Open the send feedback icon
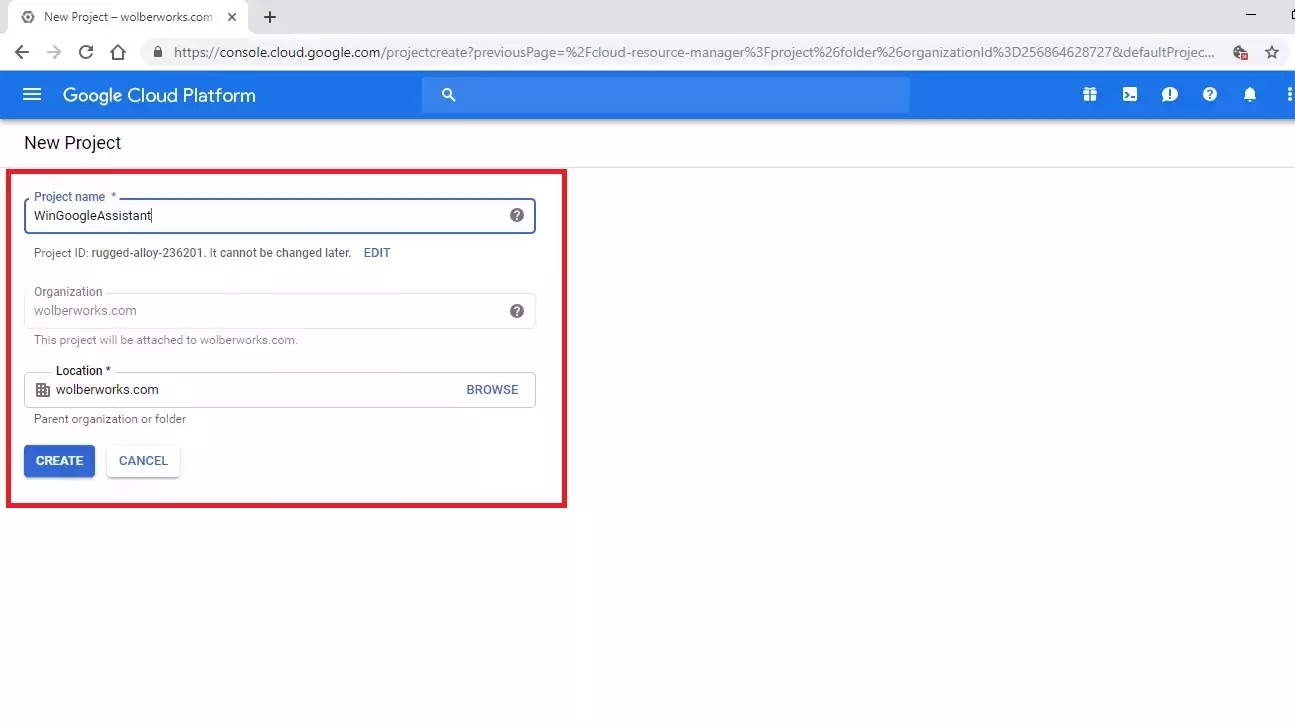The image size is (1295, 728). [x=1169, y=95]
